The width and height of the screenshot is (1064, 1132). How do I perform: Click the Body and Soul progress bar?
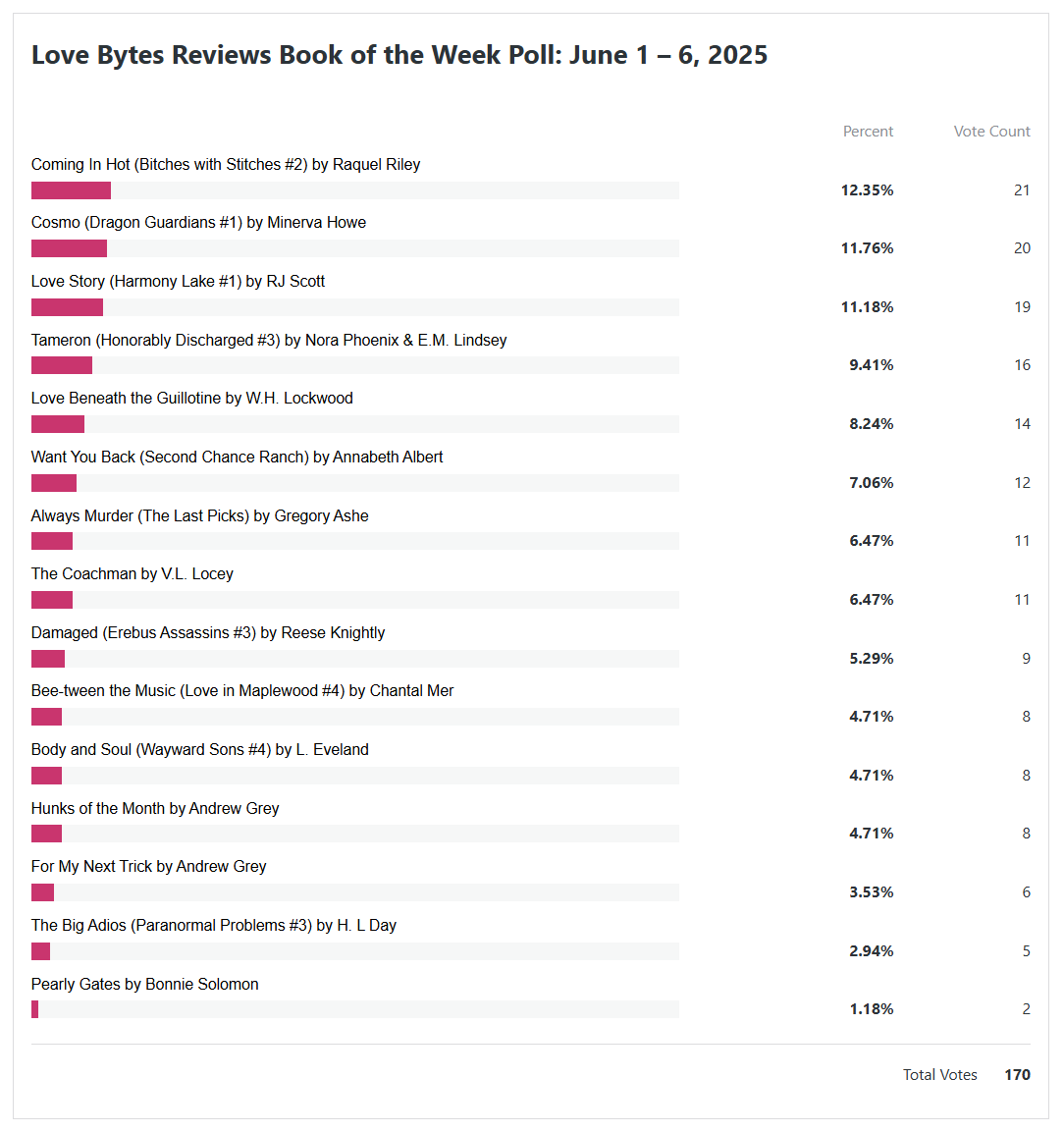pyautogui.click(x=354, y=776)
